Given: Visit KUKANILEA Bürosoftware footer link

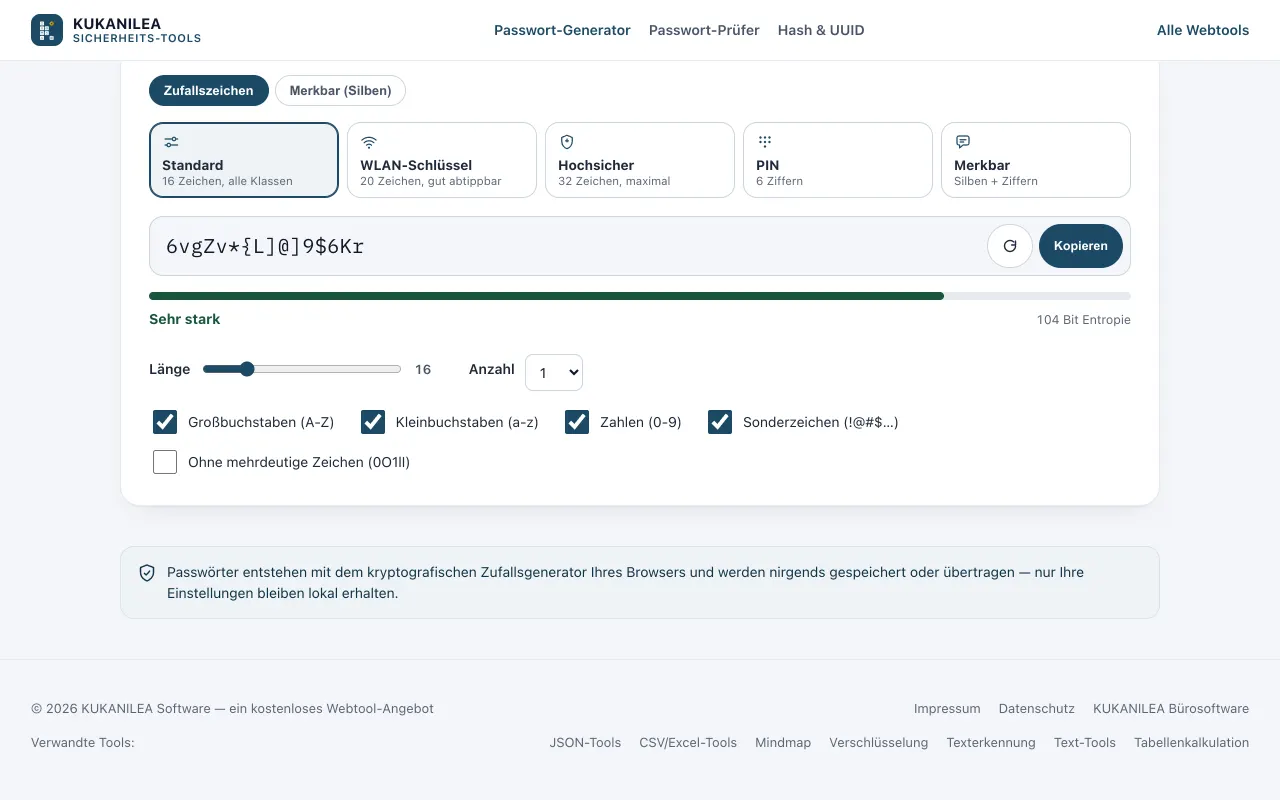Looking at the screenshot, I should click(1171, 708).
